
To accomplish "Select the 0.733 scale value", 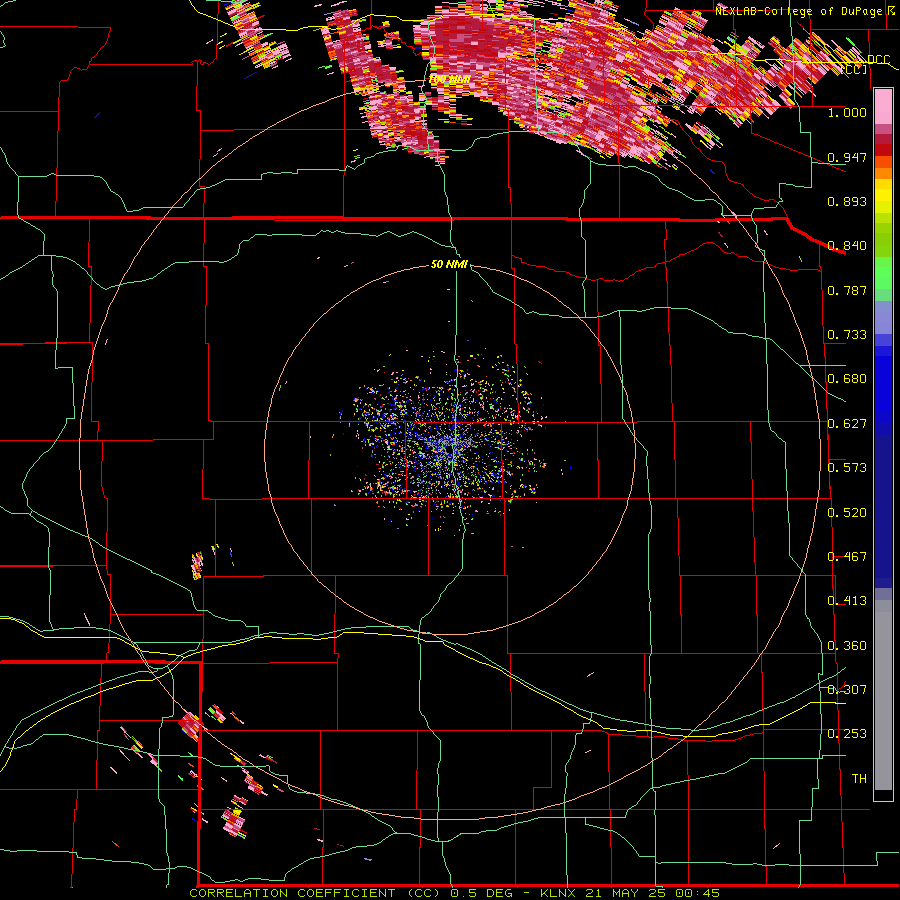I will click(x=847, y=335).
